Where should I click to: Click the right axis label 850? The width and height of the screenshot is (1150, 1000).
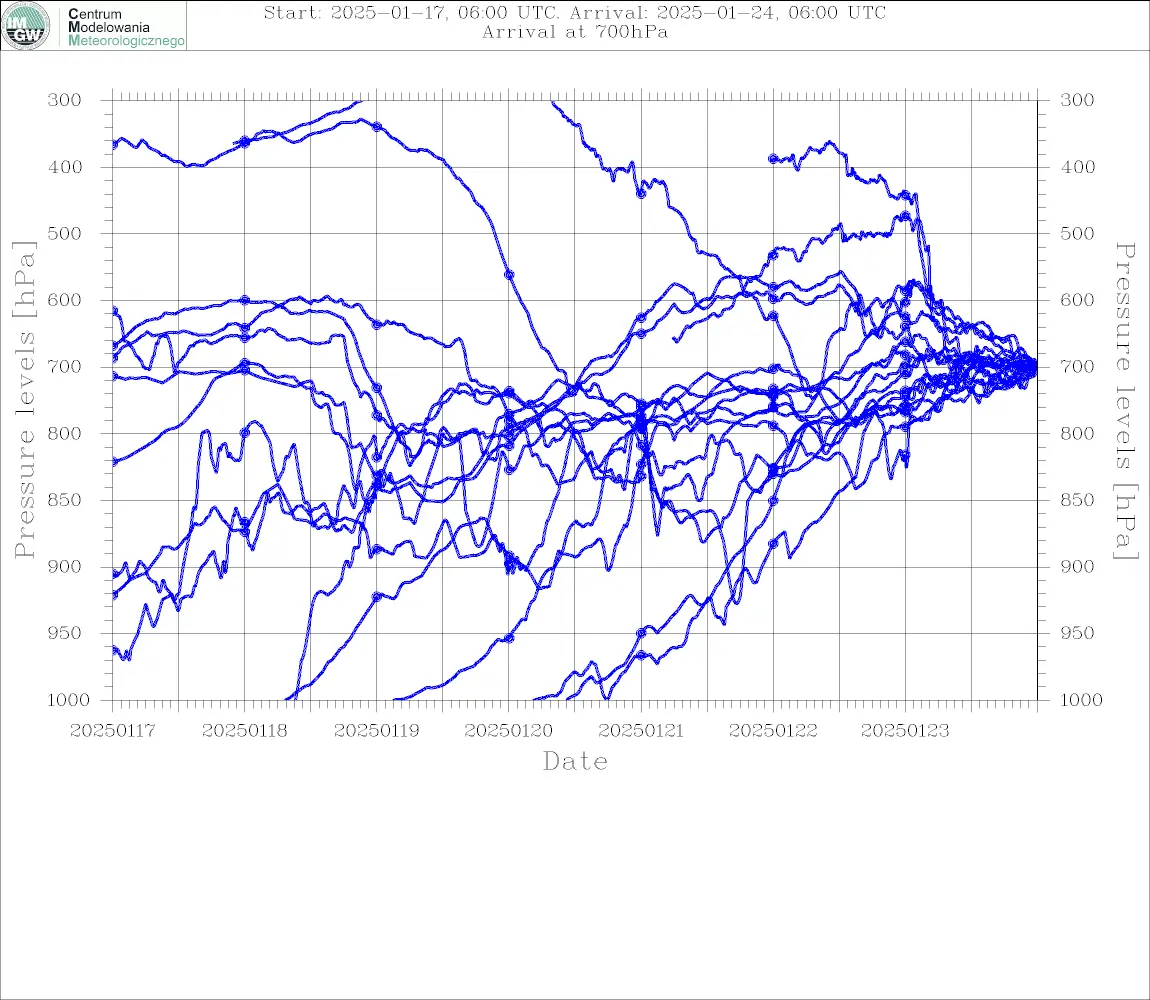(1077, 500)
